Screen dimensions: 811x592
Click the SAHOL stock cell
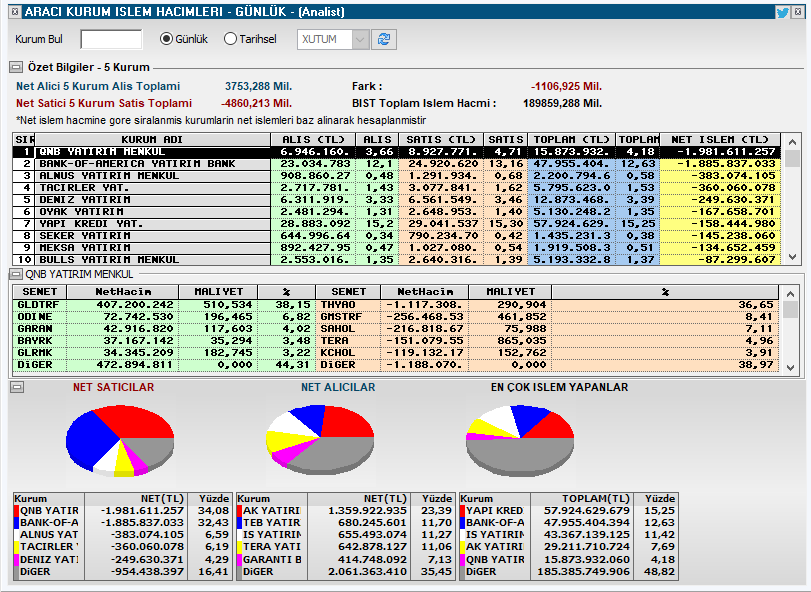[x=348, y=329]
